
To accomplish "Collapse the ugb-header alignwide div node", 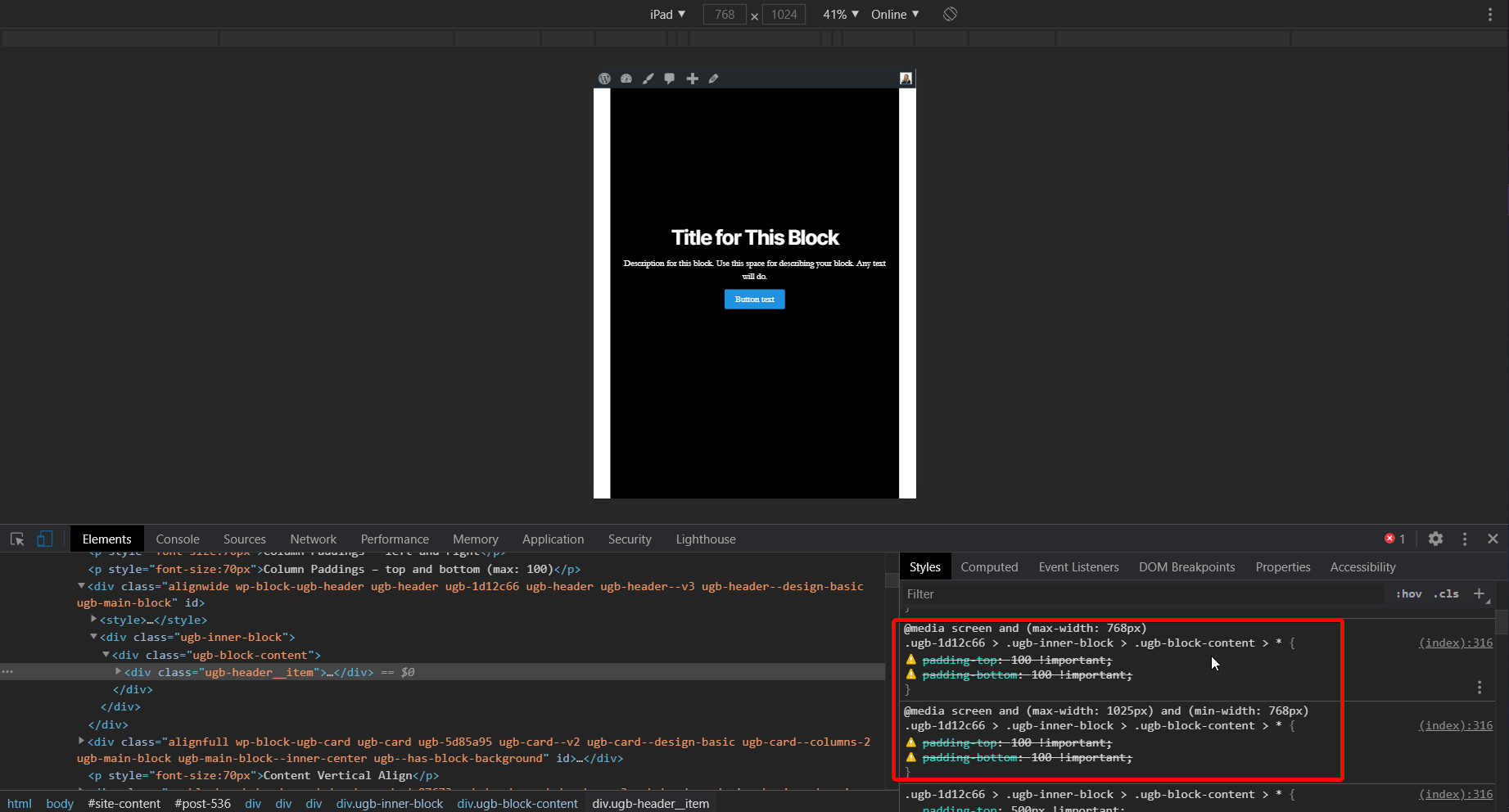I will click(81, 586).
